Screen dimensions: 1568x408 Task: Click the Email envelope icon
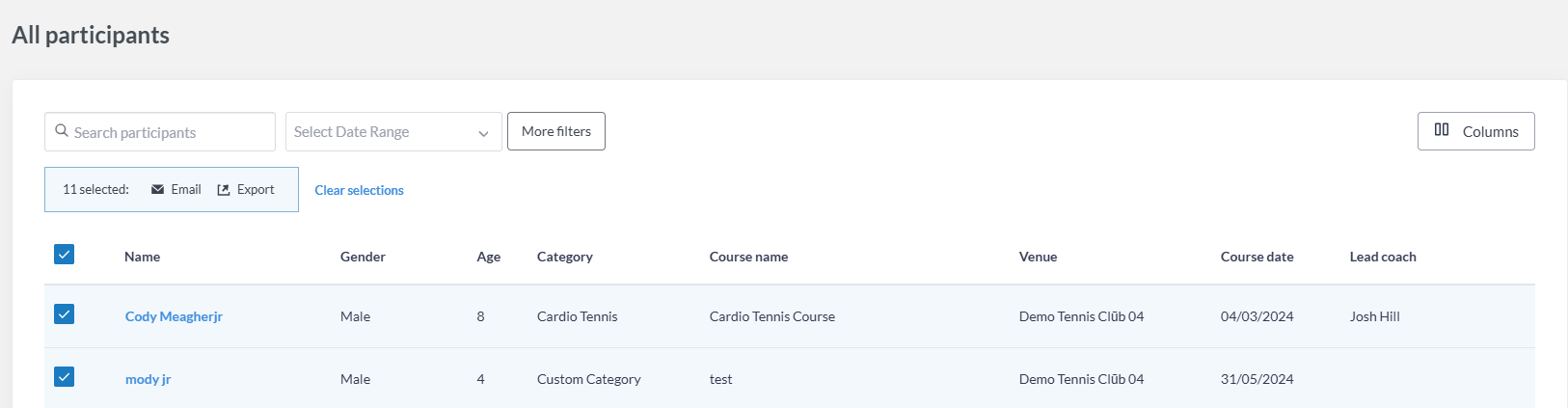click(158, 190)
